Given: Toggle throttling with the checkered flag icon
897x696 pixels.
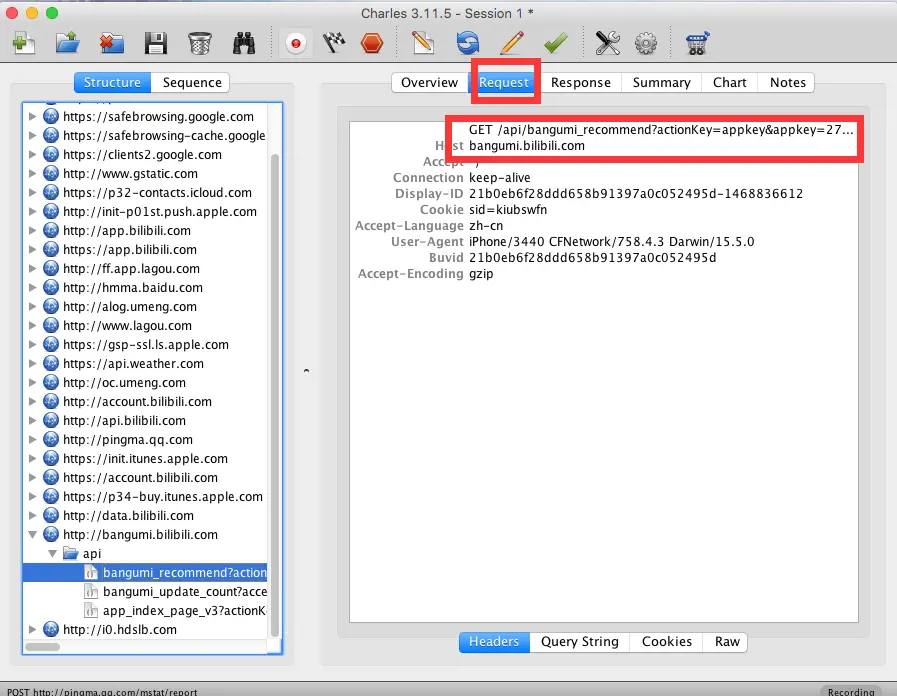Looking at the screenshot, I should [334, 43].
